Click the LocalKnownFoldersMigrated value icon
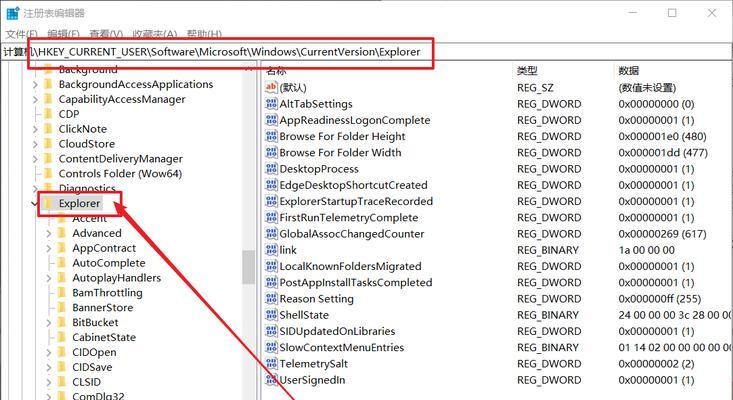This screenshot has width=733, height=400. tap(271, 266)
